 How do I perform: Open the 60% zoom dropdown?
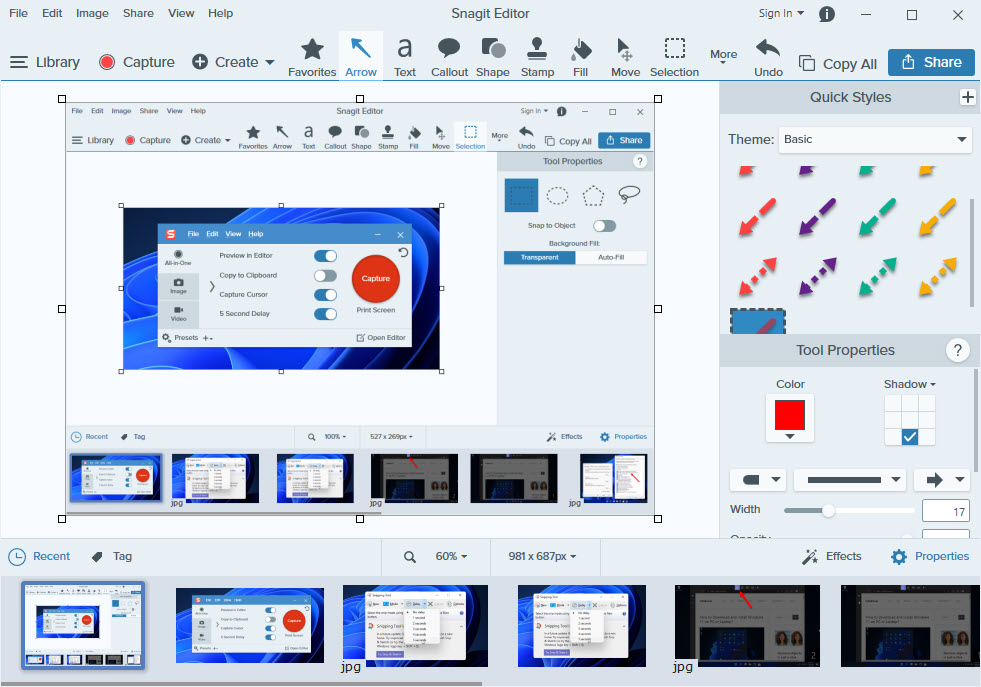click(x=451, y=556)
